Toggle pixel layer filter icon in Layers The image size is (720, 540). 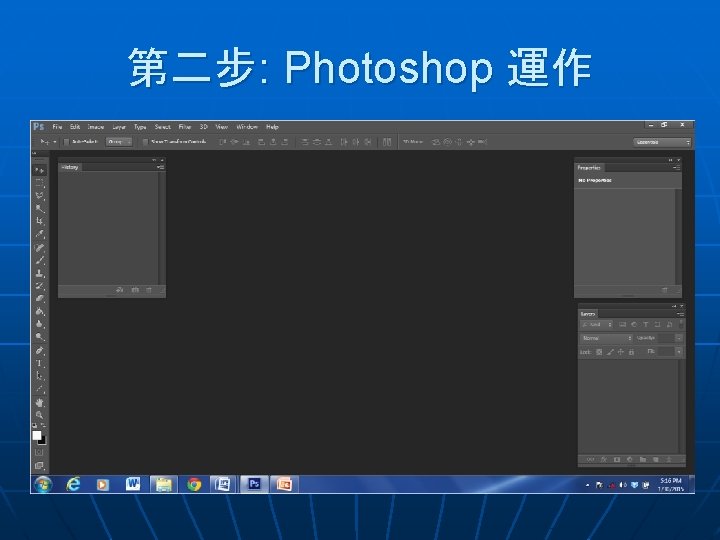pyautogui.click(x=622, y=325)
